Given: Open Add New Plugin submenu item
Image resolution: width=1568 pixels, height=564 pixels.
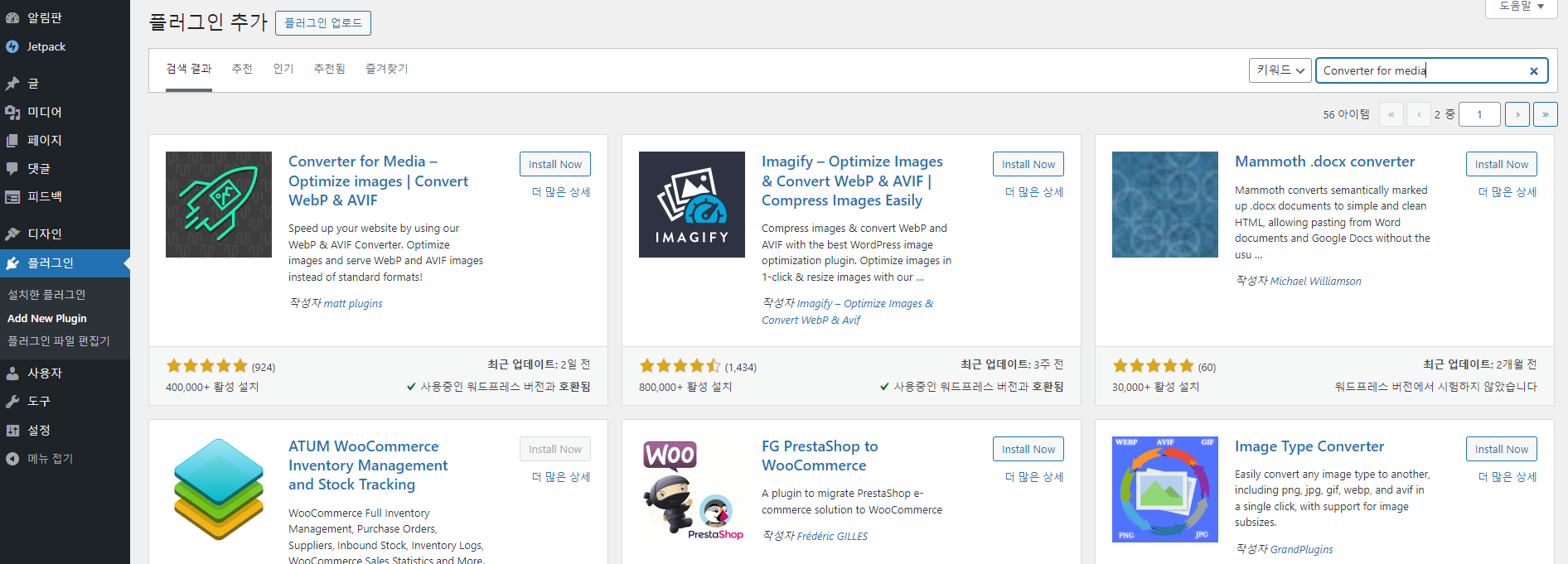Looking at the screenshot, I should pyautogui.click(x=47, y=318).
